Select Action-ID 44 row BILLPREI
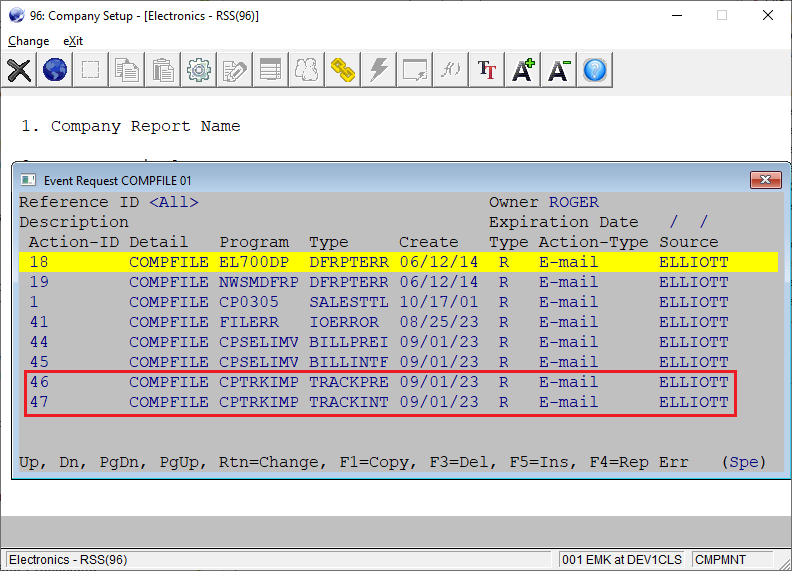Screen dimensions: 792x571 pyautogui.click(x=398, y=342)
